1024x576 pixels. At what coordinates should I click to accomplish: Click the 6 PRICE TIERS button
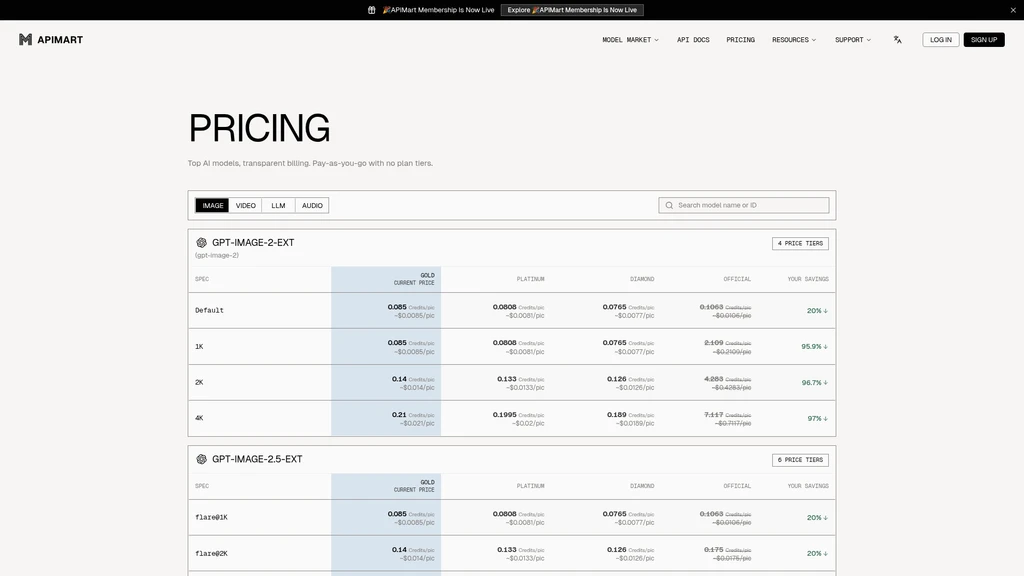pyautogui.click(x=800, y=460)
